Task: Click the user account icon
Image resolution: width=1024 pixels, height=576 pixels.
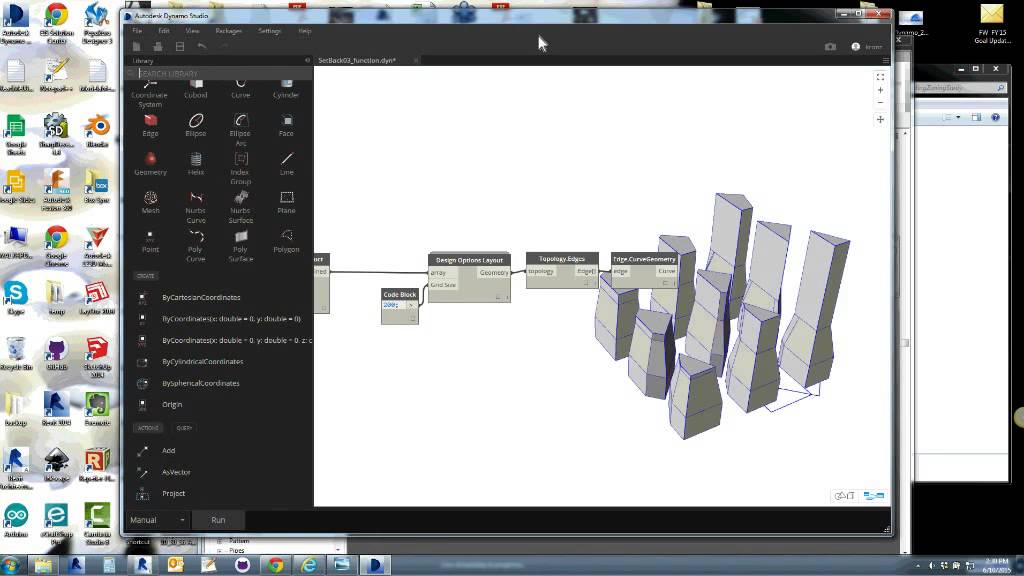Action: [856, 46]
